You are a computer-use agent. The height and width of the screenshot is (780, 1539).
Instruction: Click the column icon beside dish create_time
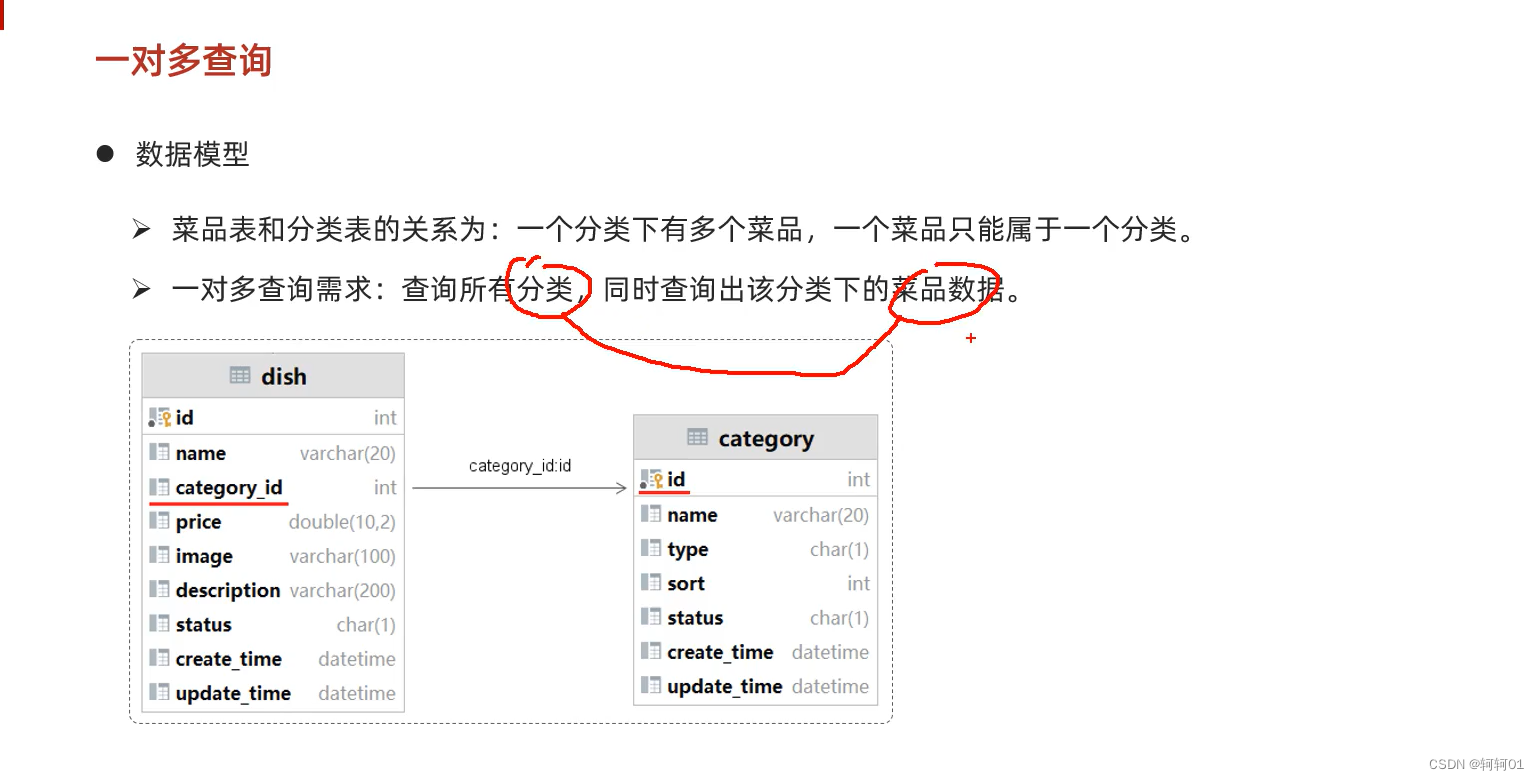pyautogui.click(x=160, y=658)
